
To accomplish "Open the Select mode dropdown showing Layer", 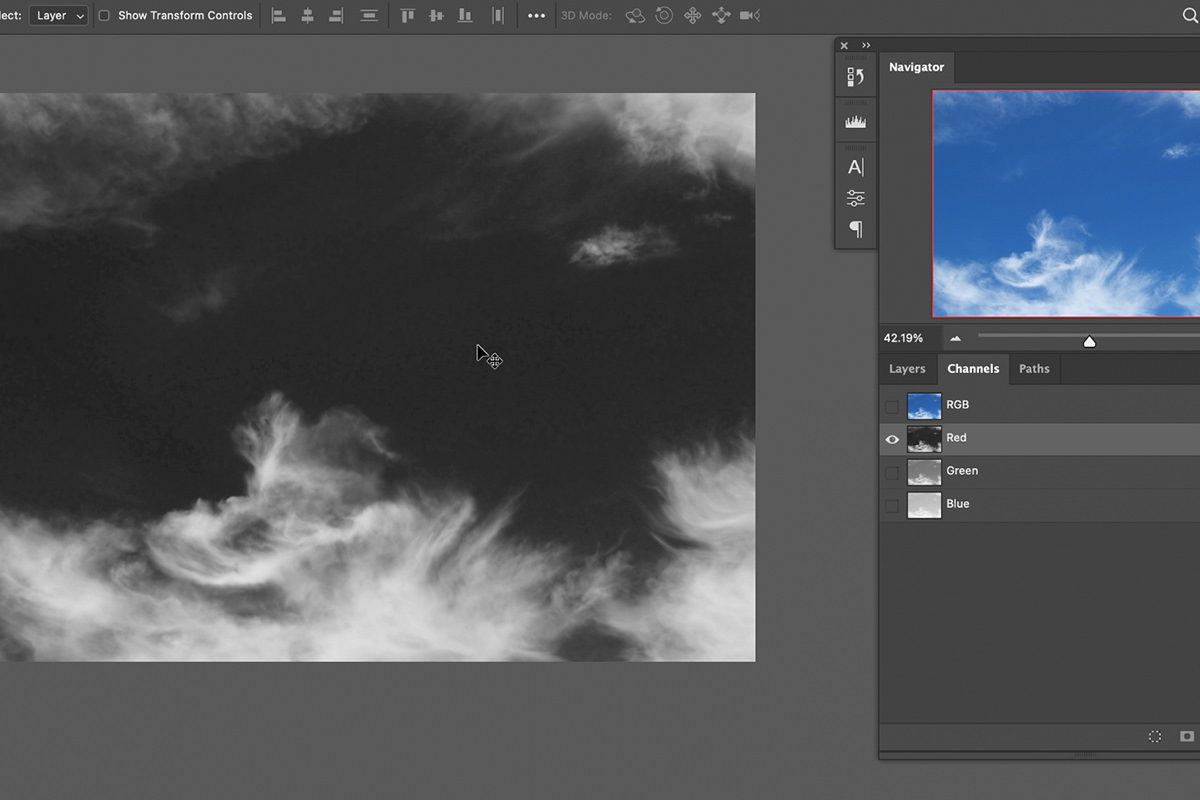I will tap(58, 15).
